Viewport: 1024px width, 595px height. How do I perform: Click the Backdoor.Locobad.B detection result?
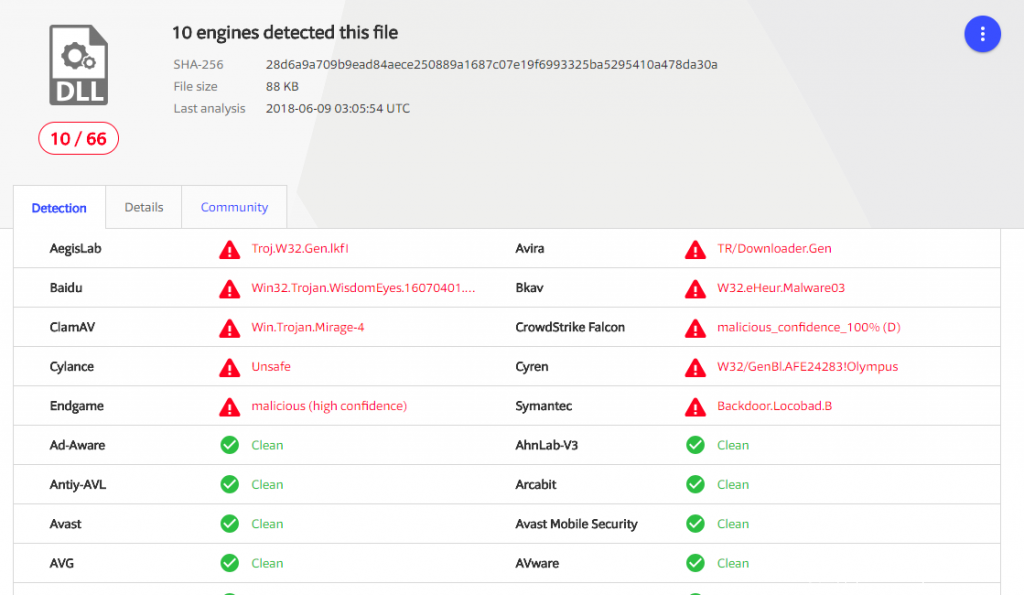pyautogui.click(x=773, y=406)
